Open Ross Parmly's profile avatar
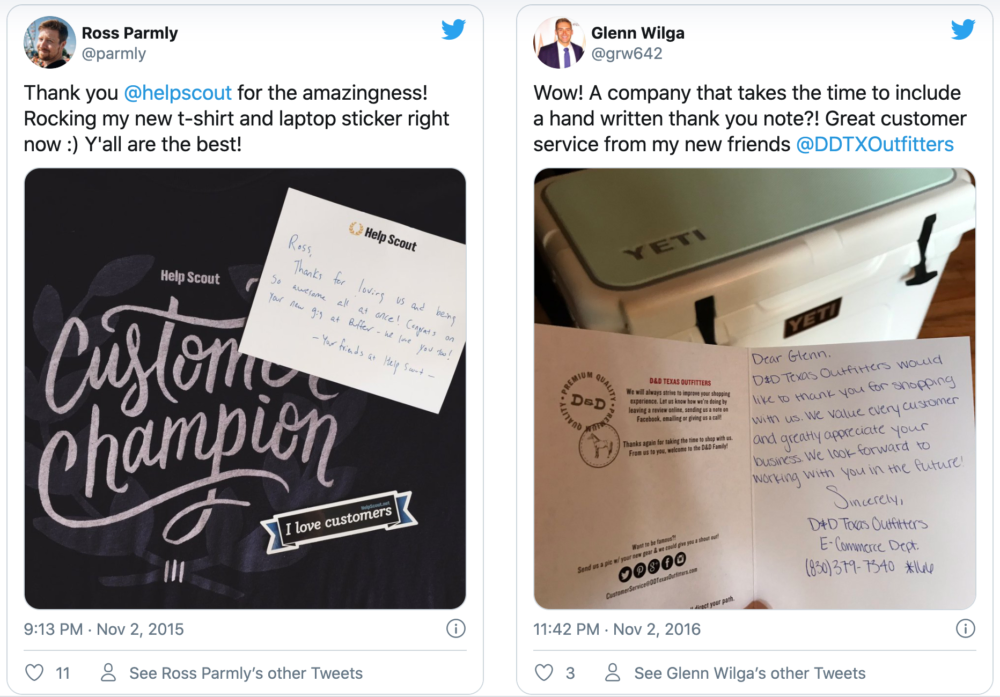 click(50, 42)
